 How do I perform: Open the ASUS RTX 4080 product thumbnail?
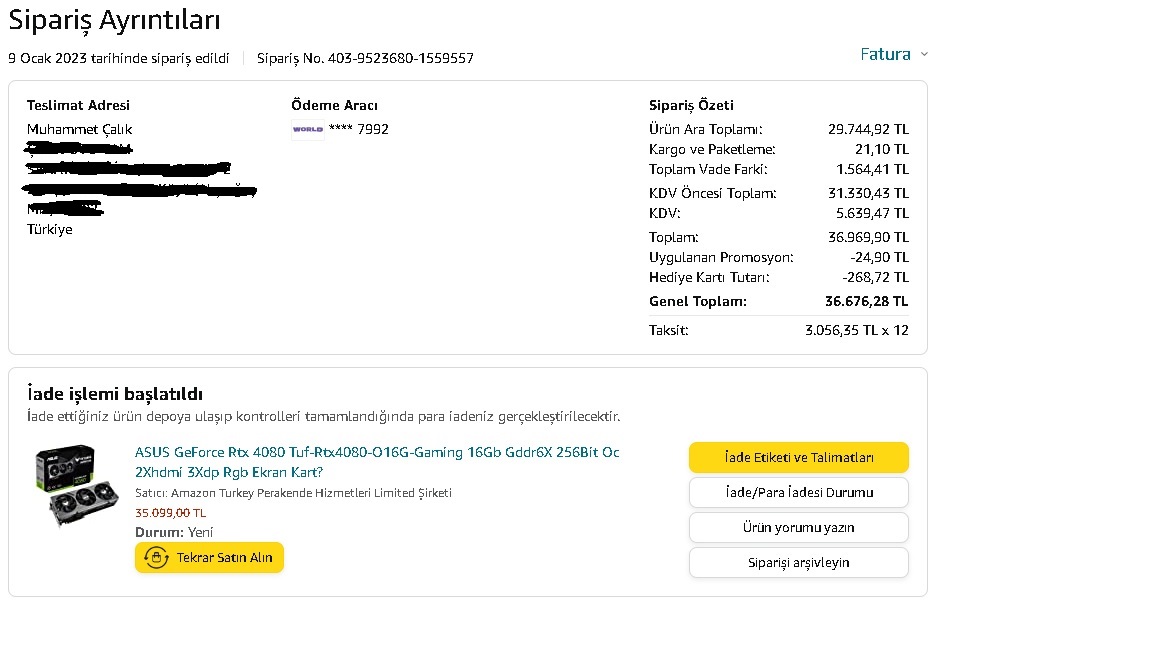(76, 487)
